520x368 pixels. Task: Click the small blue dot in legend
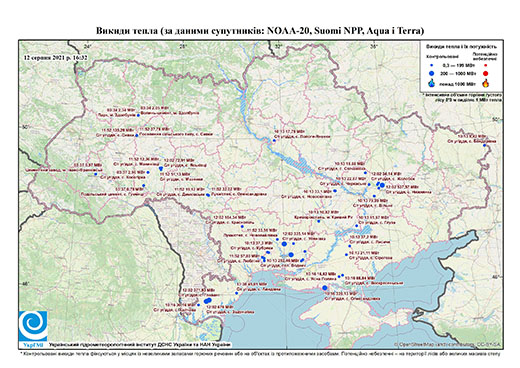point(432,65)
